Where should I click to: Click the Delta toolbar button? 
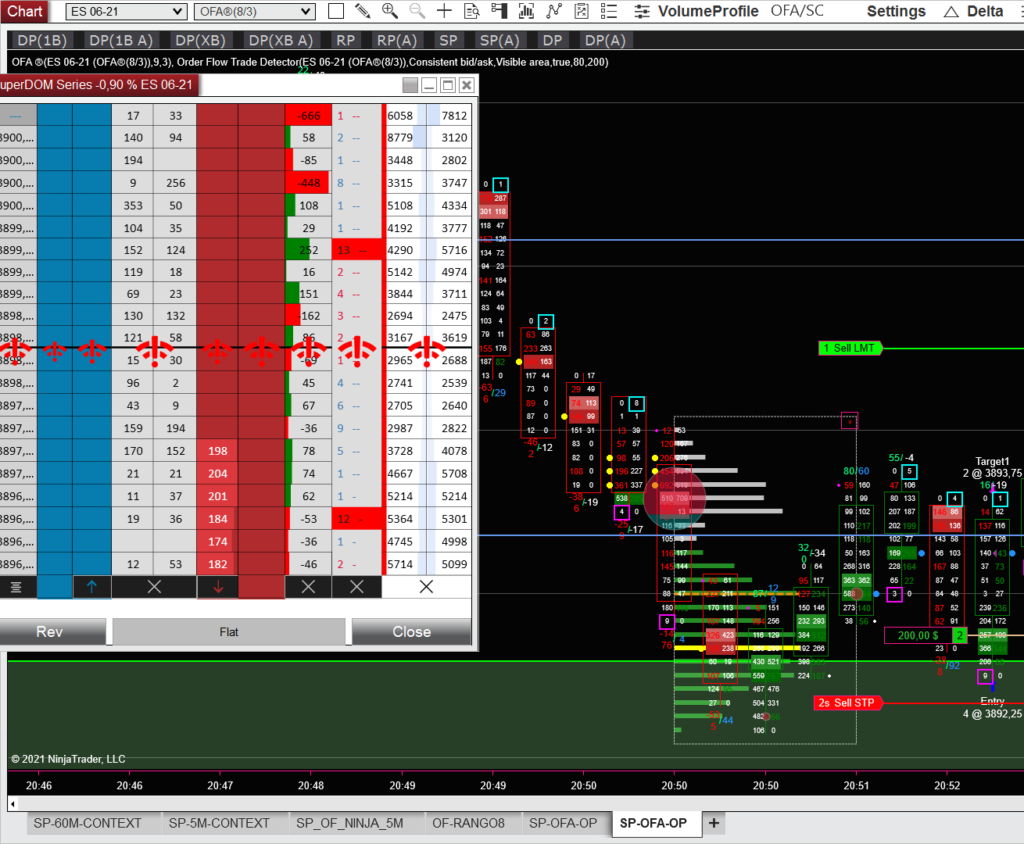pos(984,12)
